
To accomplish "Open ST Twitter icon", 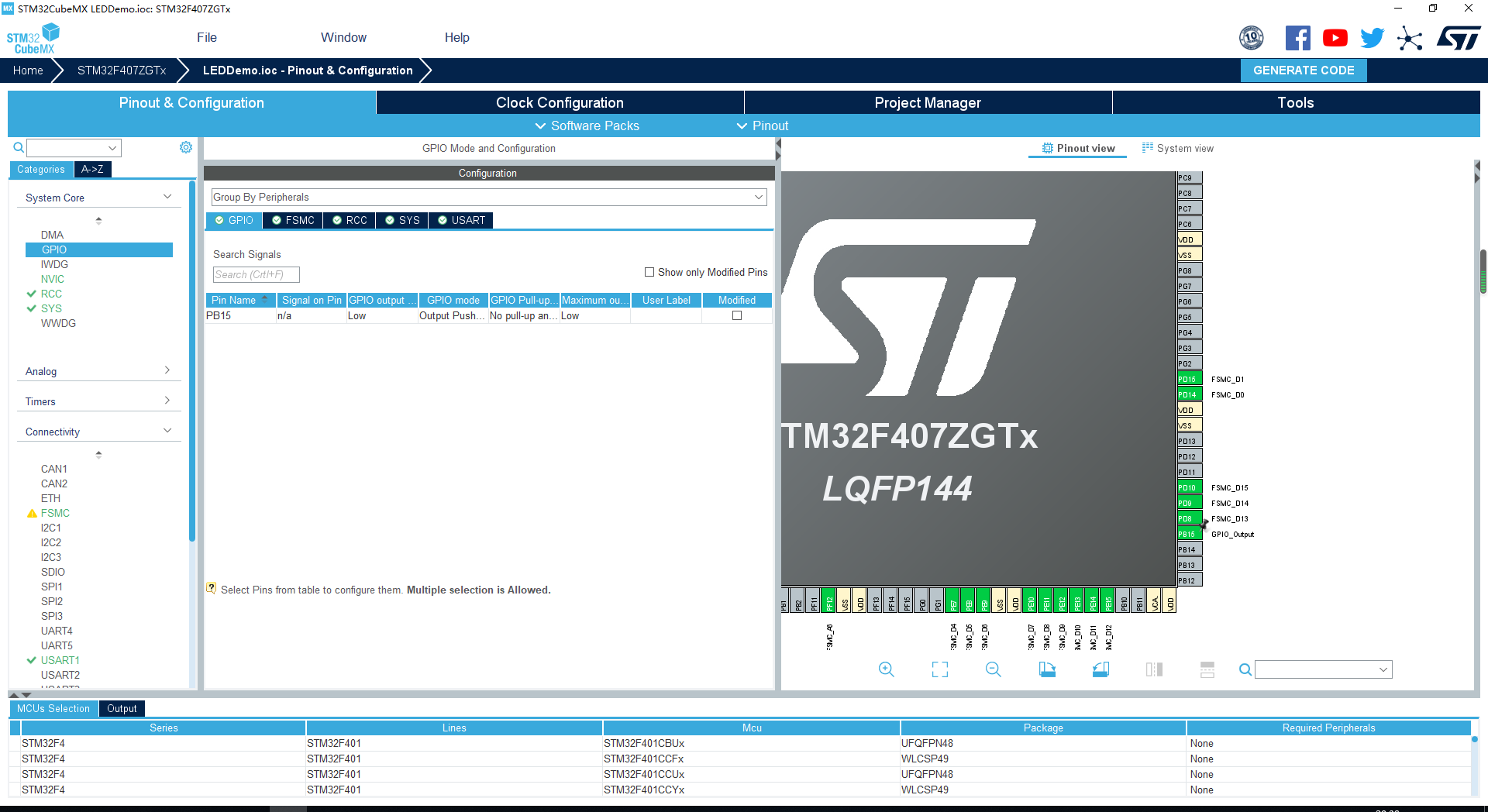I will (x=1373, y=38).
